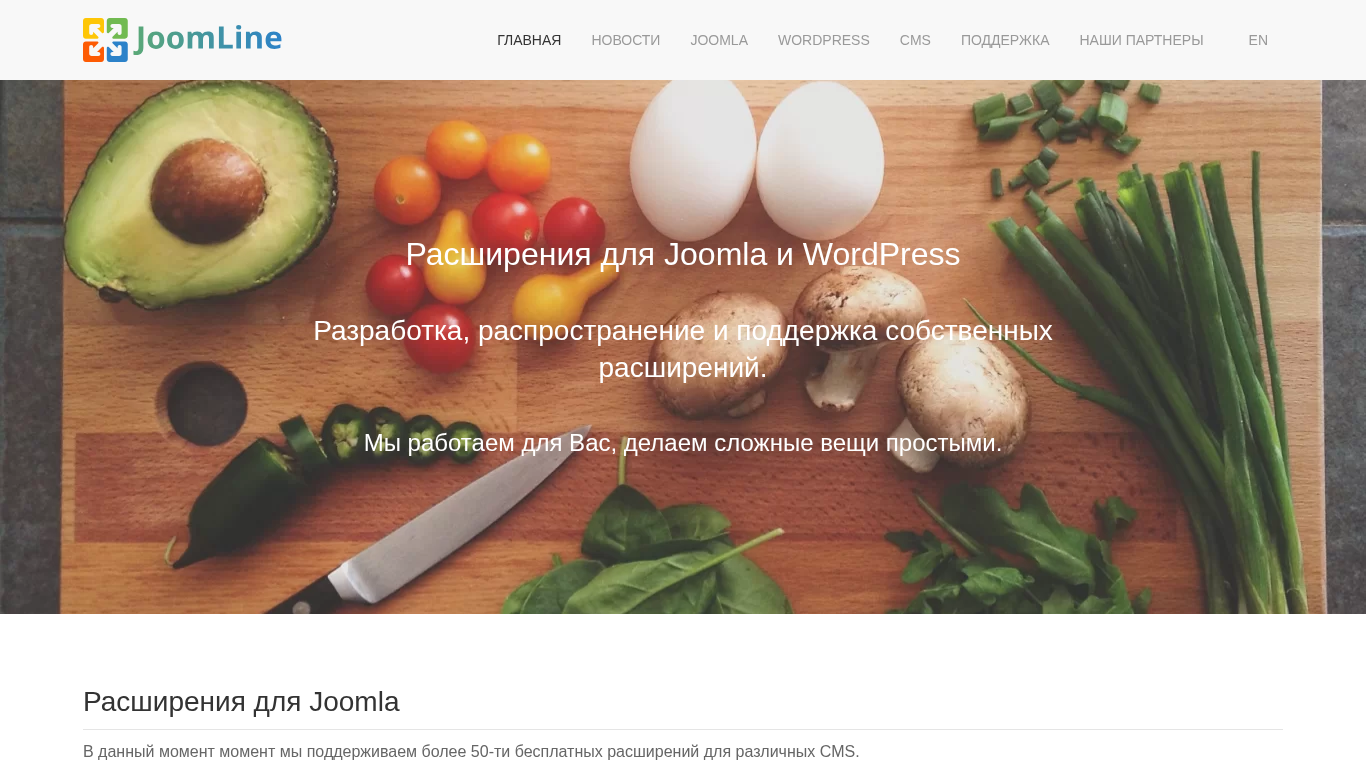Click hero title Расширения для Joomla и WordPress

coord(683,254)
